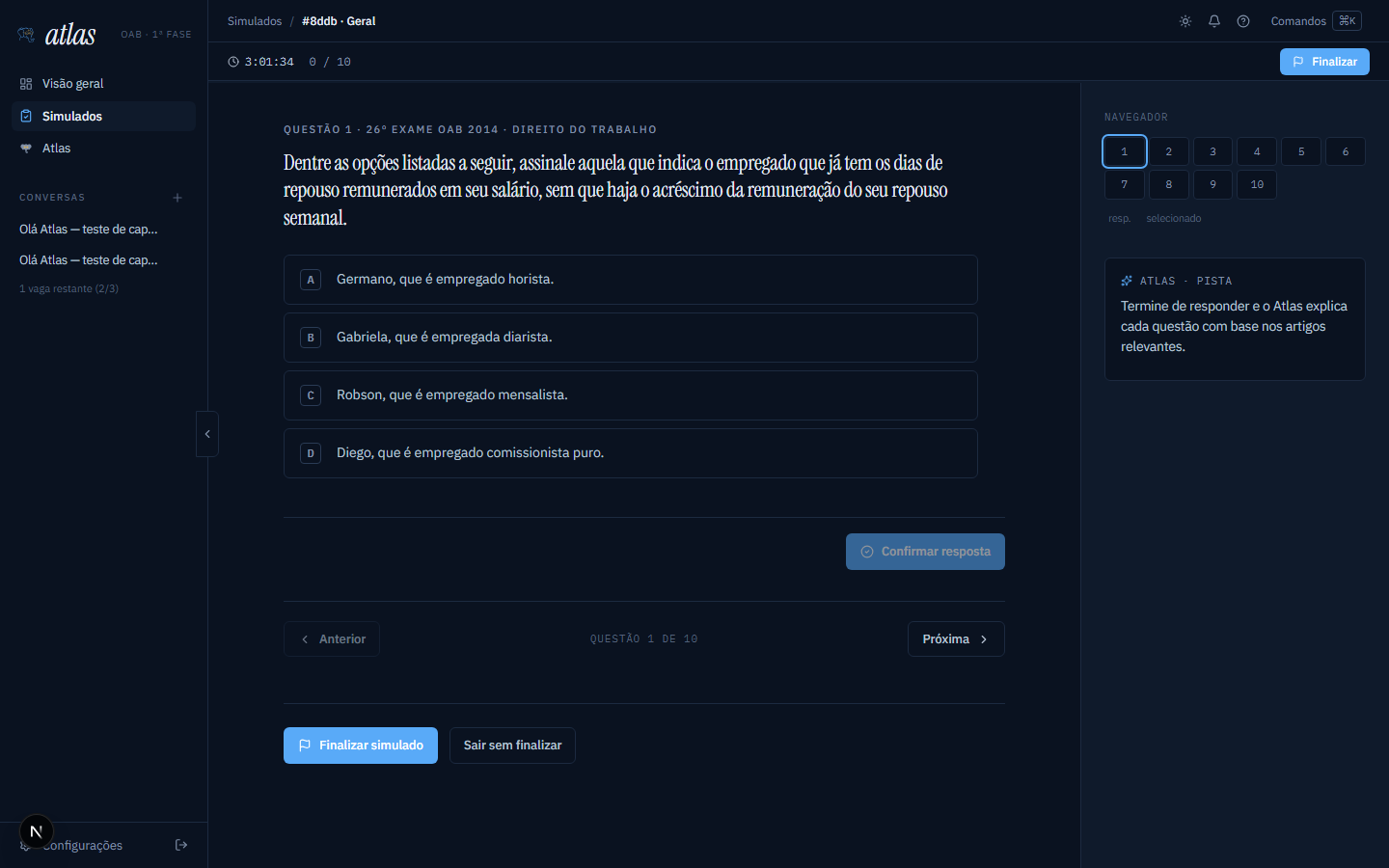Jump to question 6 in navigator
This screenshot has height=868, width=1389.
pos(1346,151)
